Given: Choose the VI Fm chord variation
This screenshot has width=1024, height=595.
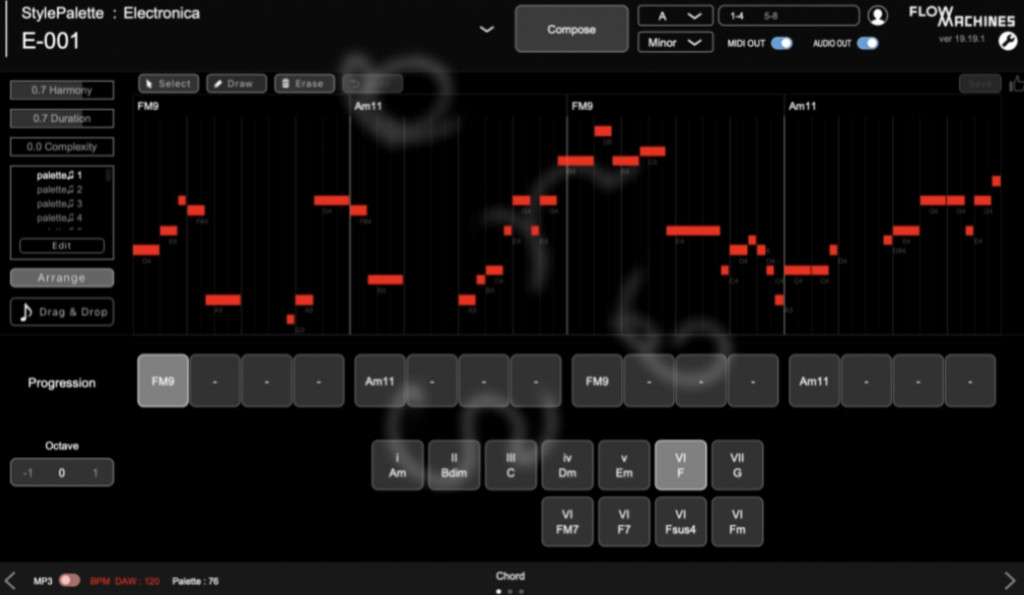Looking at the screenshot, I should point(737,522).
